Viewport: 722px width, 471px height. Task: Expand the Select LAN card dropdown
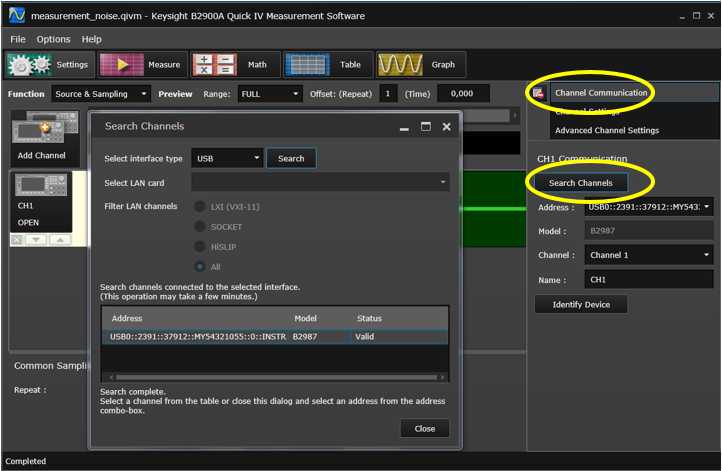tap(320, 183)
